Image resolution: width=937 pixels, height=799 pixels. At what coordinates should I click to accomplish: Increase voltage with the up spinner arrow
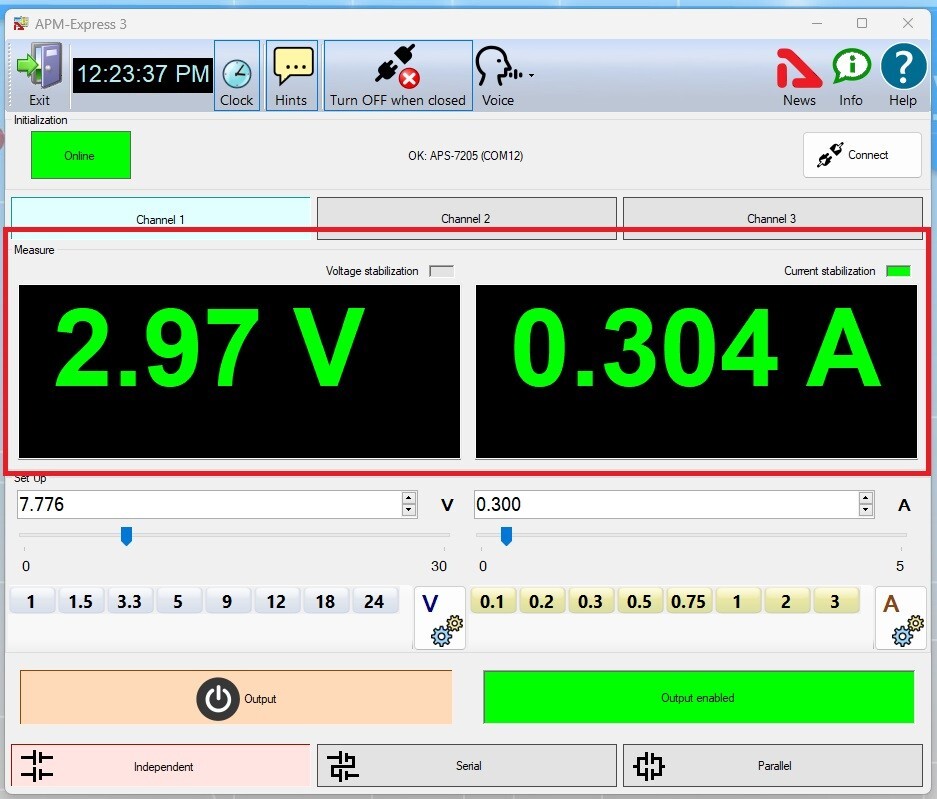tap(408, 498)
